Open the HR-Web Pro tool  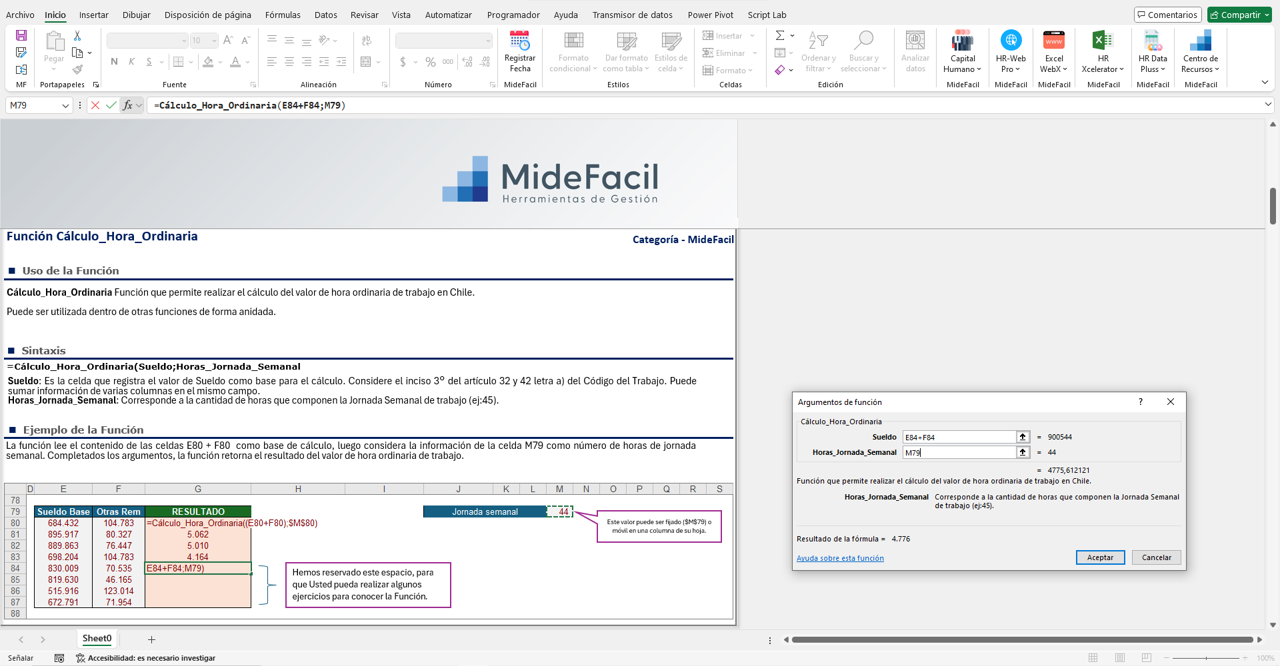(x=1009, y=50)
